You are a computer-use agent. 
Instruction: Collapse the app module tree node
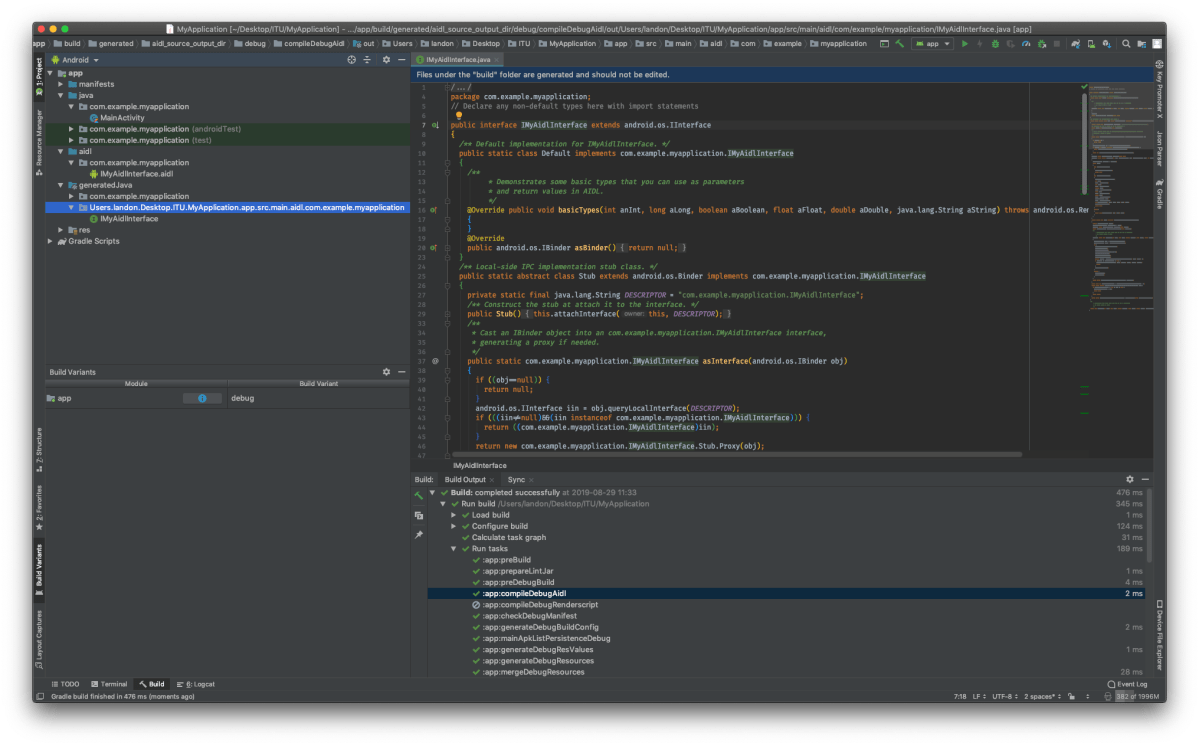[50, 73]
